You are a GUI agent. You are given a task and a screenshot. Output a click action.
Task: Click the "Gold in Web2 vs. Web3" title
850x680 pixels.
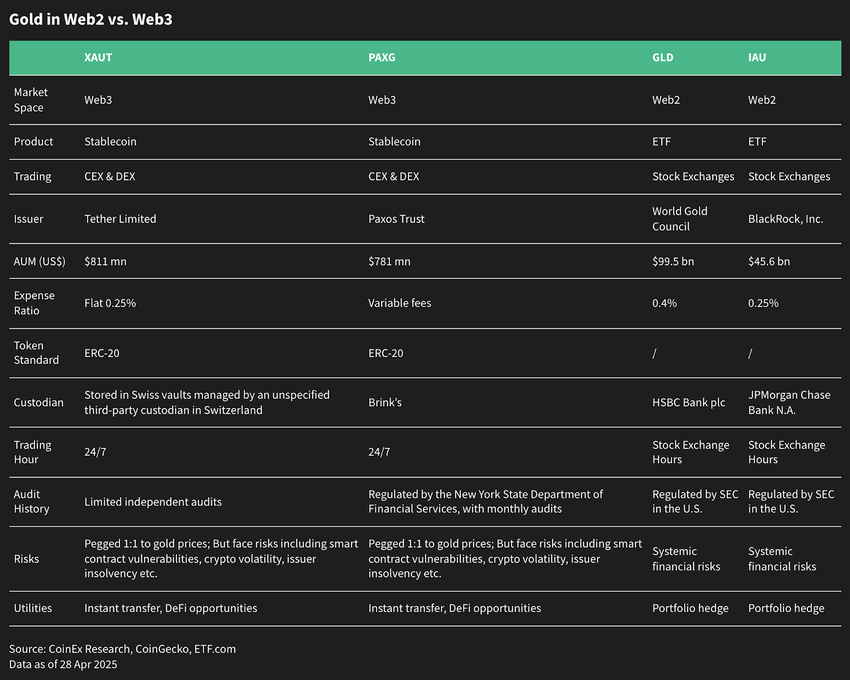pos(91,19)
